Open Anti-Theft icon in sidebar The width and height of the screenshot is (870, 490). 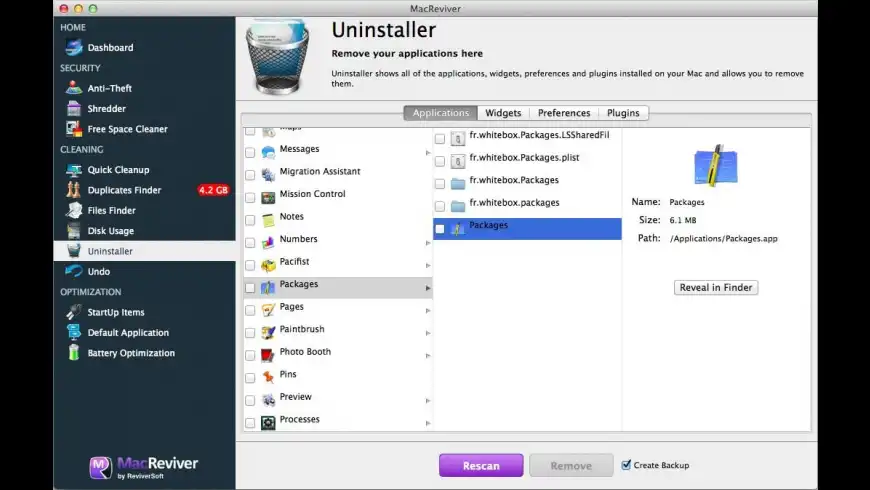pyautogui.click(x=73, y=88)
